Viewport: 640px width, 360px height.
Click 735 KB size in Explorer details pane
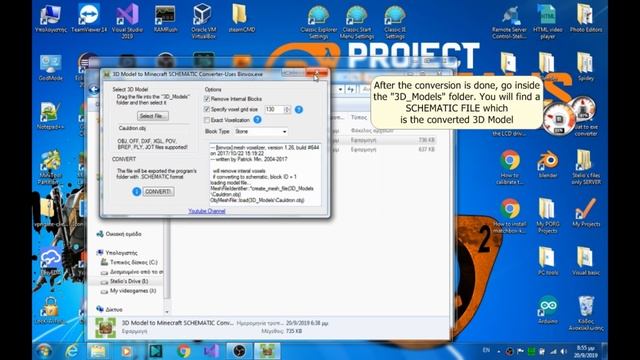pos(294,331)
